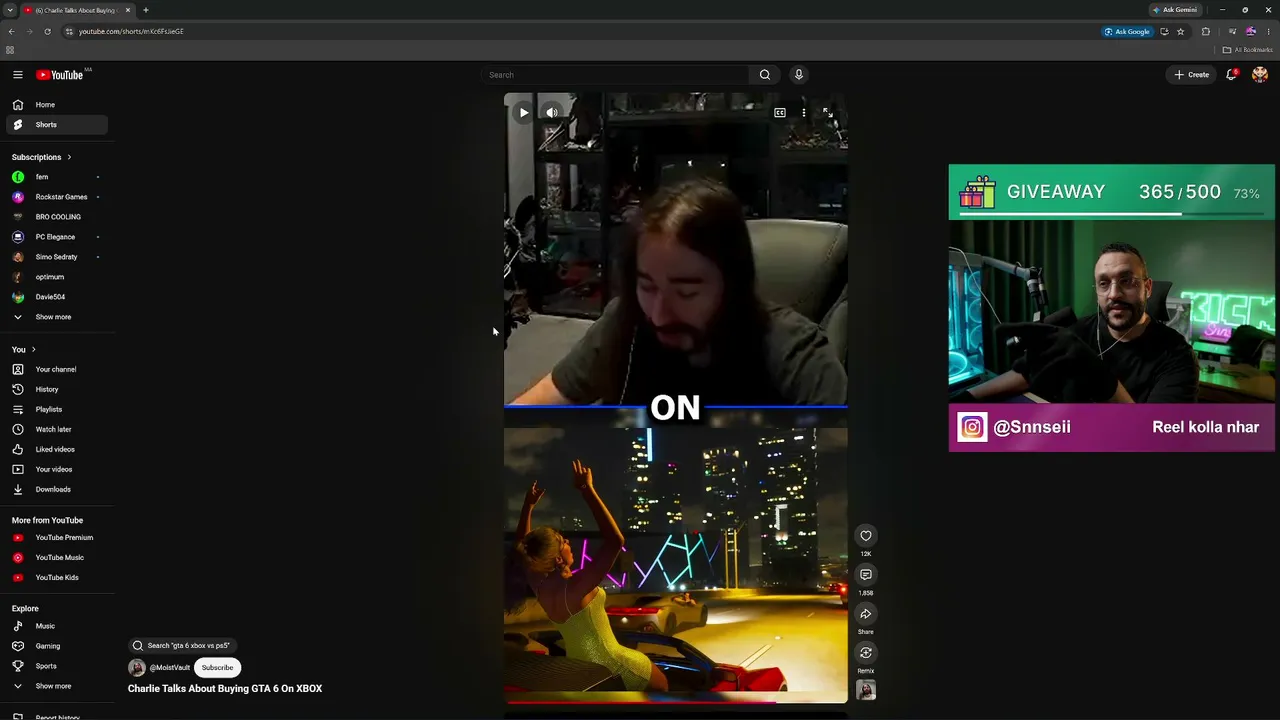Play the Shorts video
Screen dimensions: 1280x720
[523, 113]
